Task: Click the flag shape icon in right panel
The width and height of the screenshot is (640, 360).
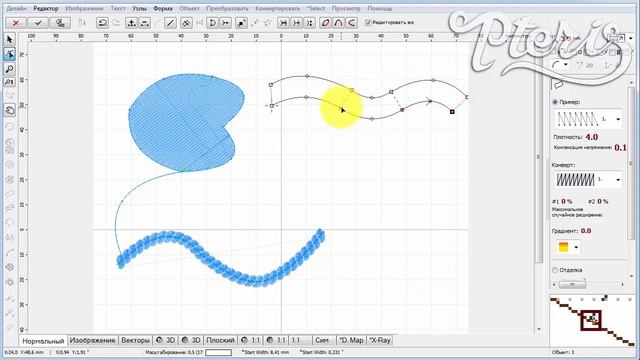Action: 558,84
